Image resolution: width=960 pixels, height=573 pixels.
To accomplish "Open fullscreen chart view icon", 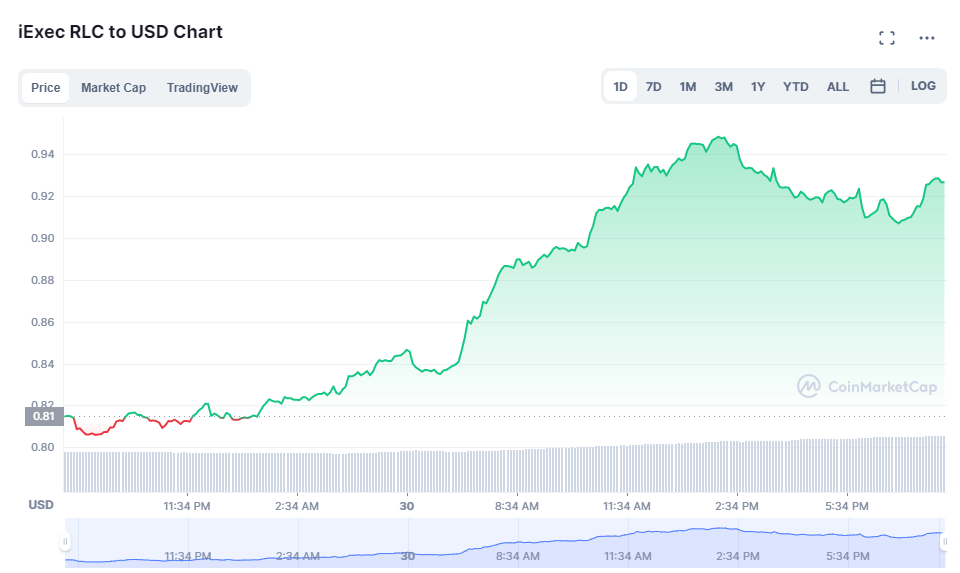I will [x=887, y=38].
